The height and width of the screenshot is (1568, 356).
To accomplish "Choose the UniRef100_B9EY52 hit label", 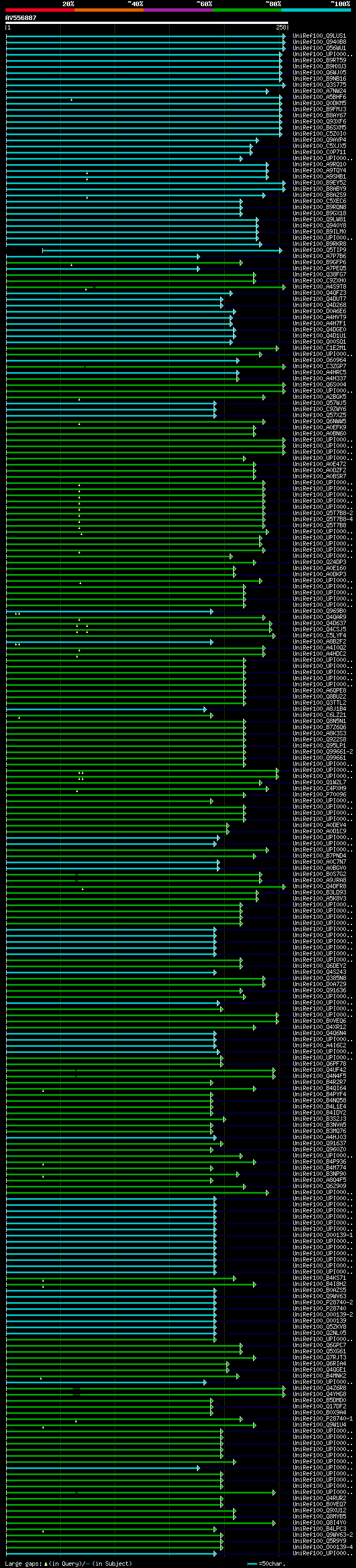I will (319, 182).
